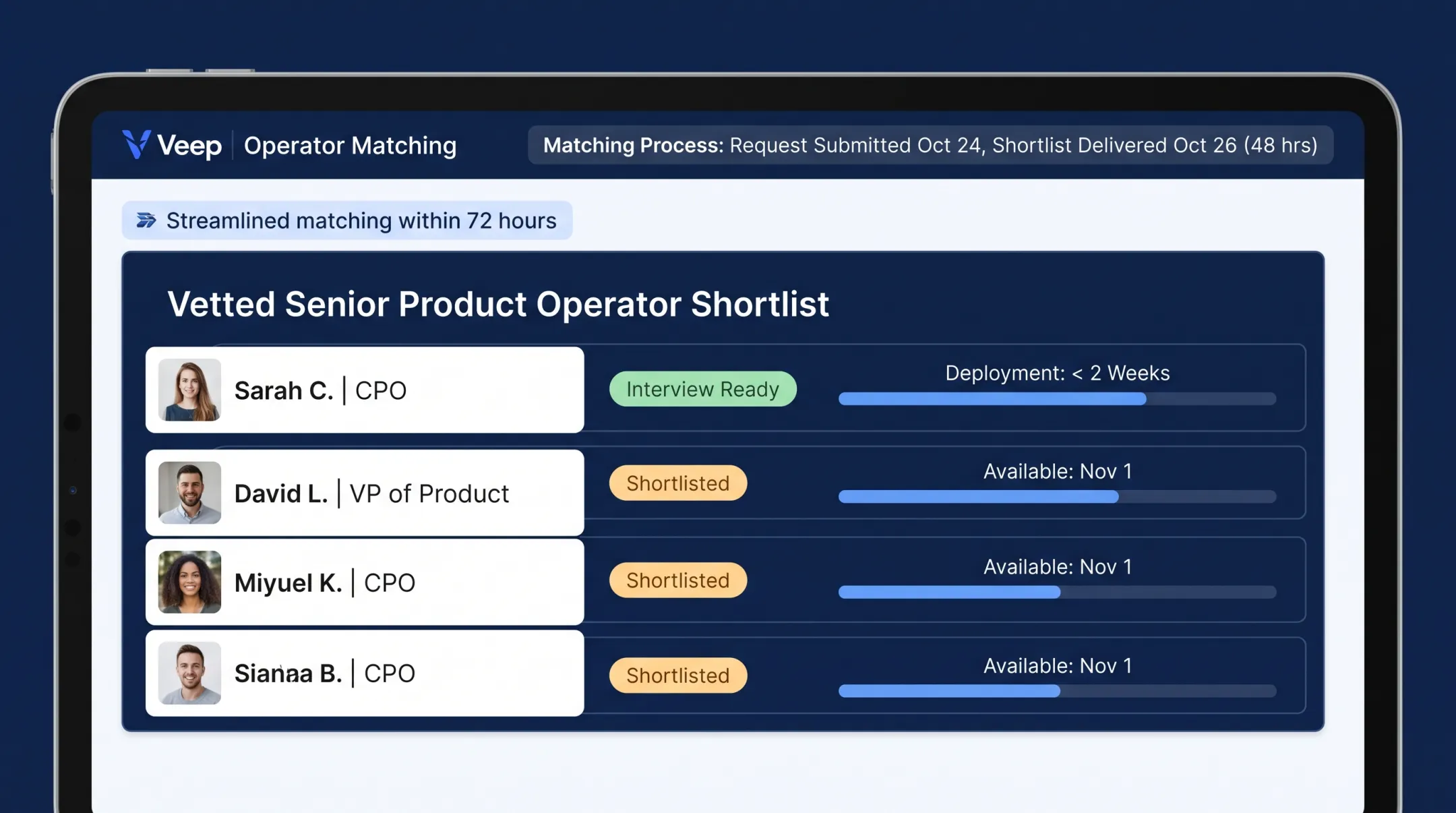The image size is (1456, 813).
Task: Click Sianaa B.'s availability progress bar
Action: coord(1057,691)
